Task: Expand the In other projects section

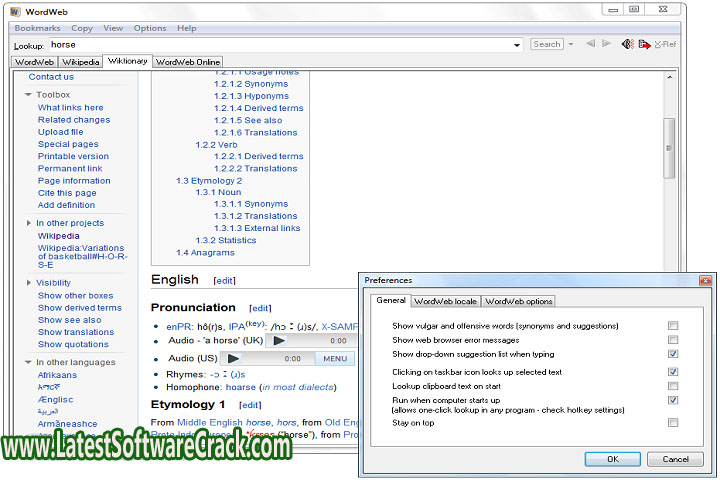Action: point(28,223)
